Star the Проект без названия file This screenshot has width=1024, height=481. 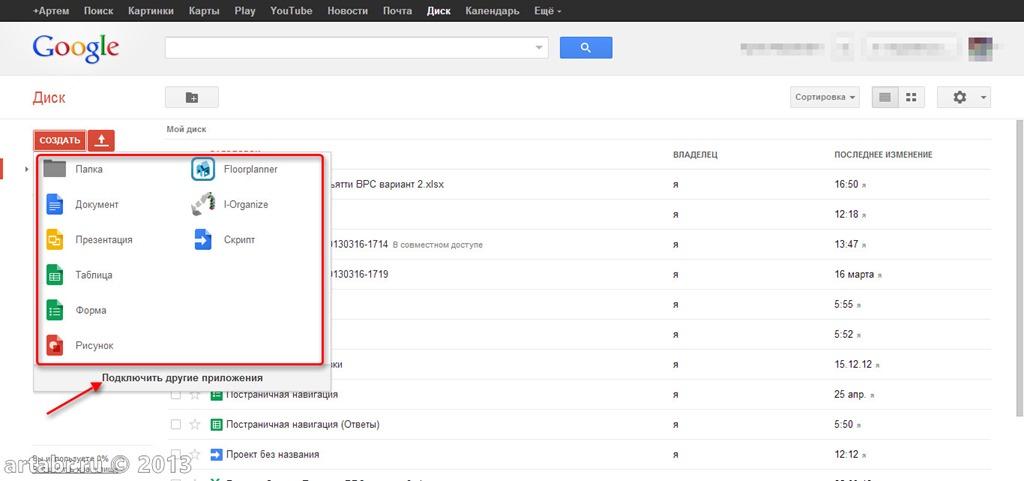pos(195,454)
